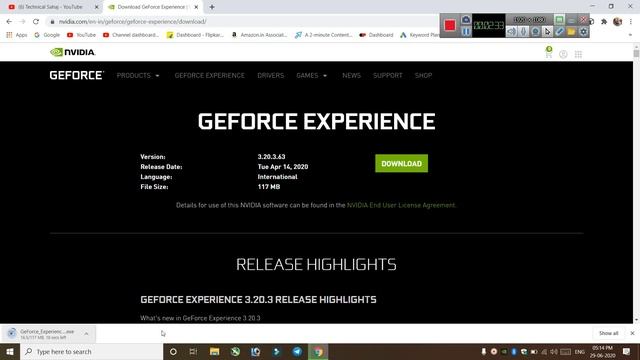The width and height of the screenshot is (640, 360).
Task: Open the NVIDIA End User License Agreement link
Action: click(401, 205)
